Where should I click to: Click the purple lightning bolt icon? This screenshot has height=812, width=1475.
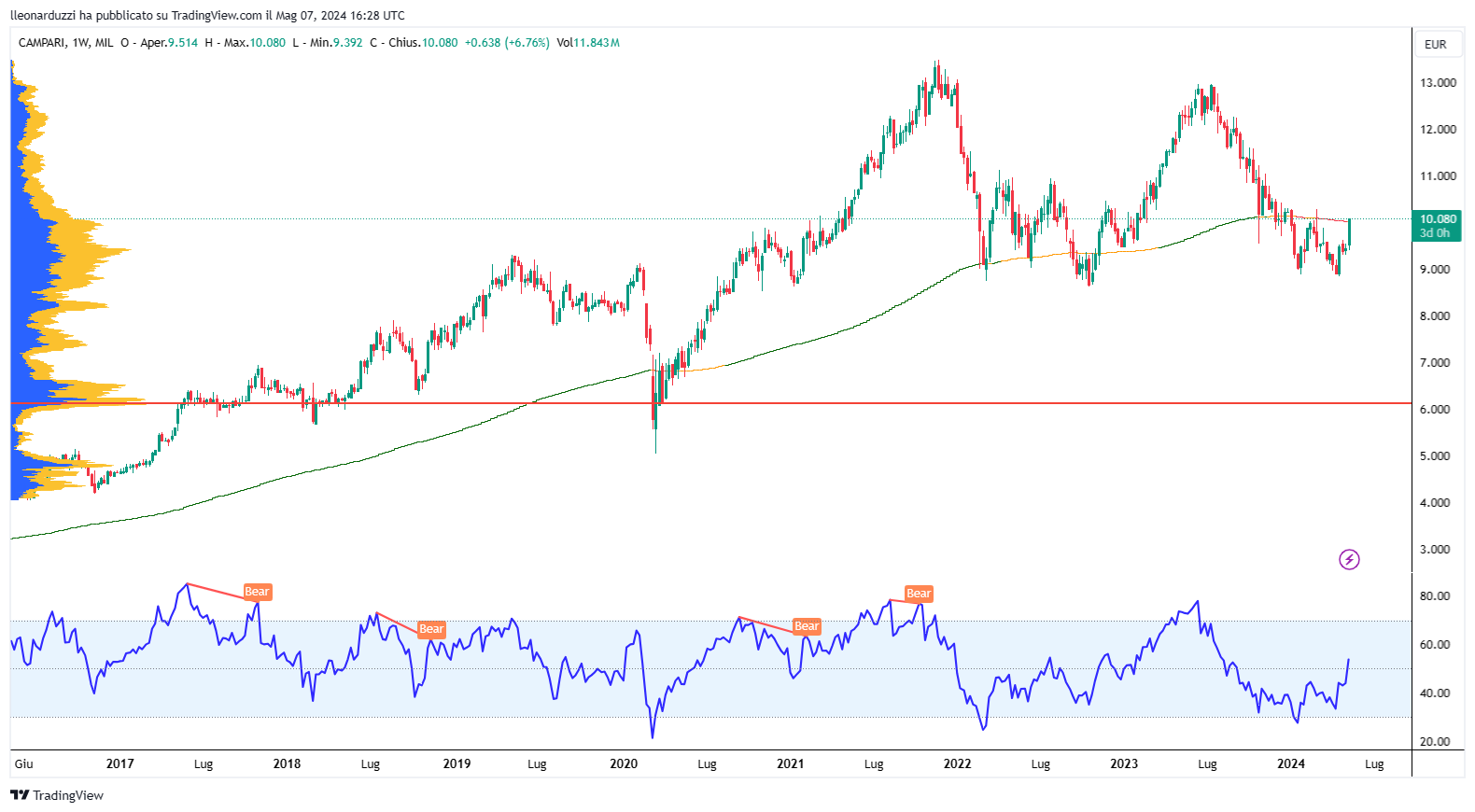coord(1349,559)
